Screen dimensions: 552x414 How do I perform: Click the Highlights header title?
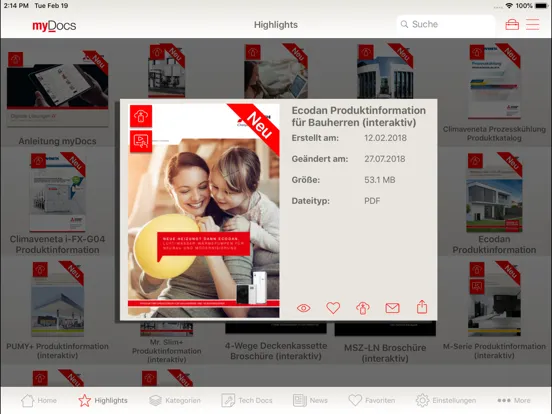click(276, 25)
